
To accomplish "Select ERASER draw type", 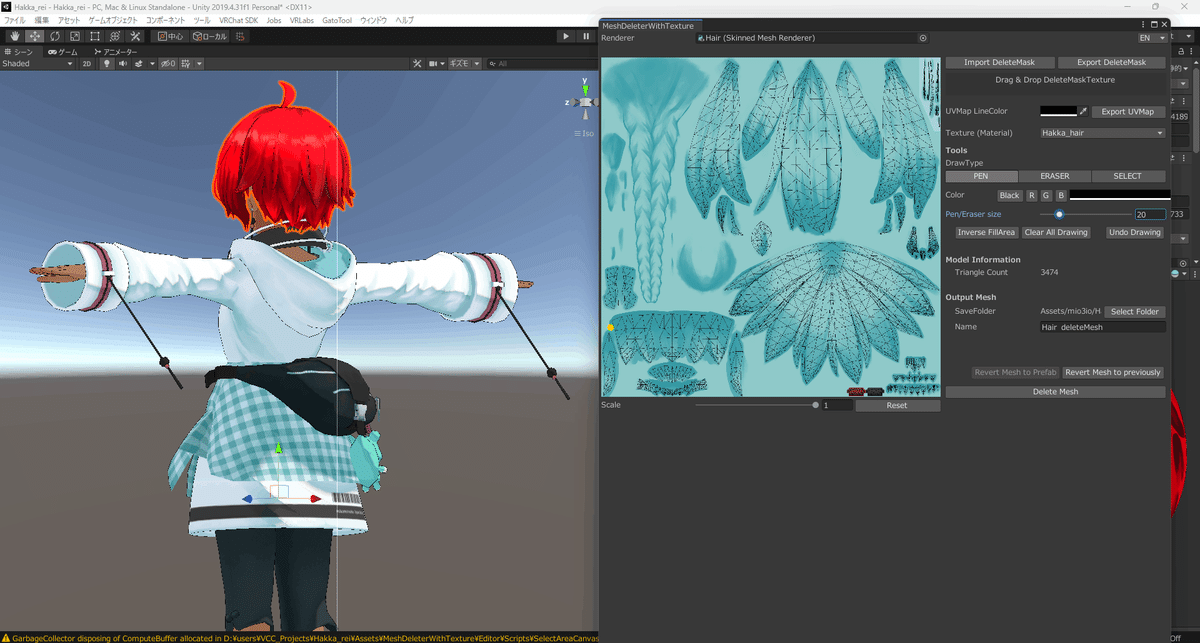I will point(1054,176).
